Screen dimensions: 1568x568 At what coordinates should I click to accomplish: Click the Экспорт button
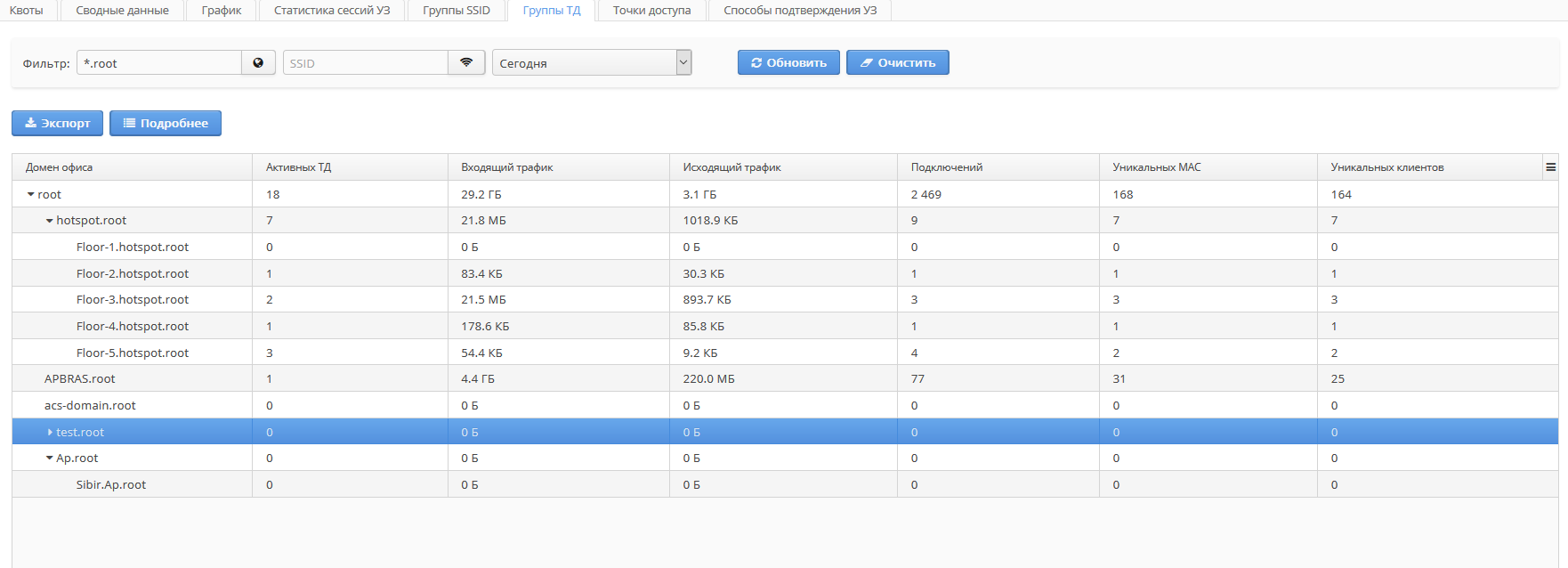tap(57, 123)
